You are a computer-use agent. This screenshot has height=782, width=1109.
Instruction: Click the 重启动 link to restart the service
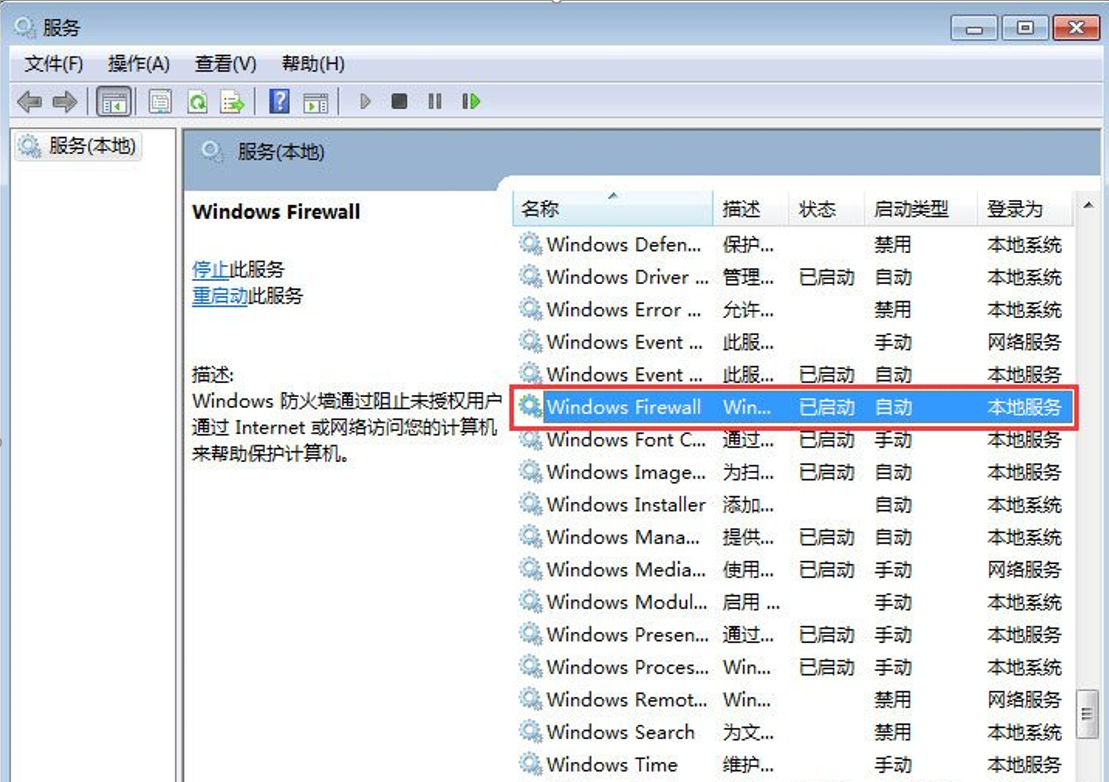coord(220,296)
